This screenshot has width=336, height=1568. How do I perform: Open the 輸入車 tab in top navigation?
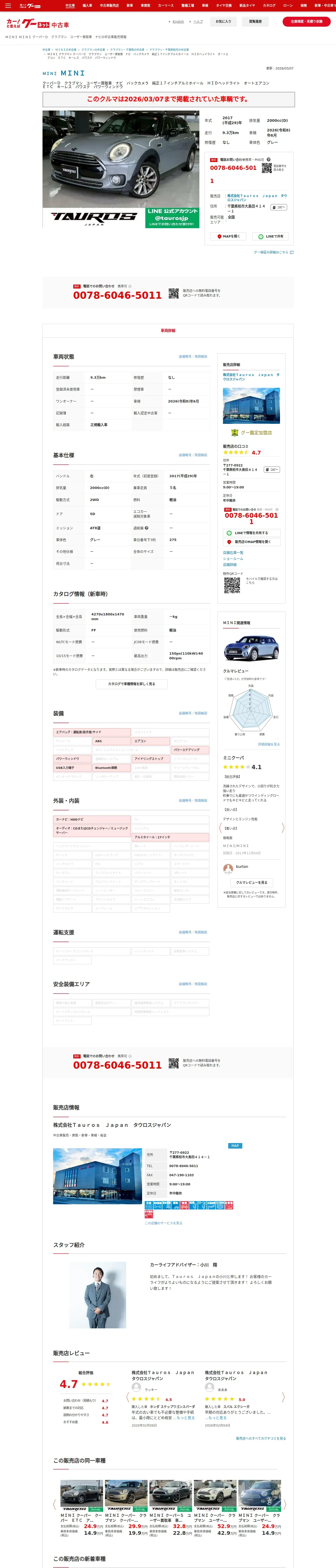point(87,5)
